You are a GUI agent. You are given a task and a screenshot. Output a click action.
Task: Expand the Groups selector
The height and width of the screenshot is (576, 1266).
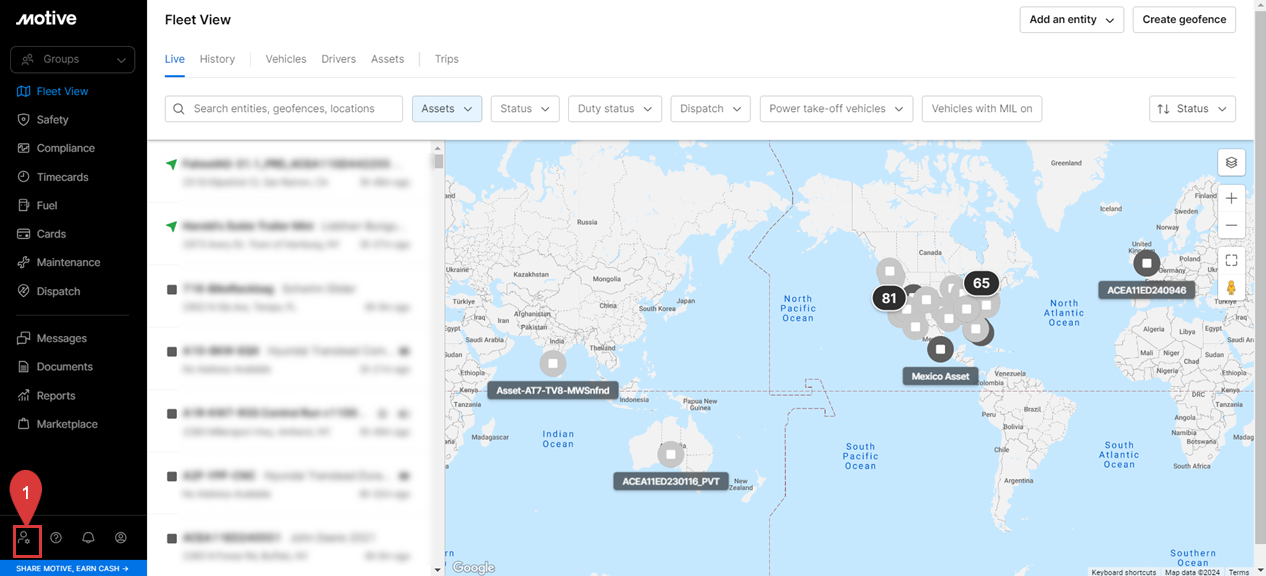click(72, 60)
